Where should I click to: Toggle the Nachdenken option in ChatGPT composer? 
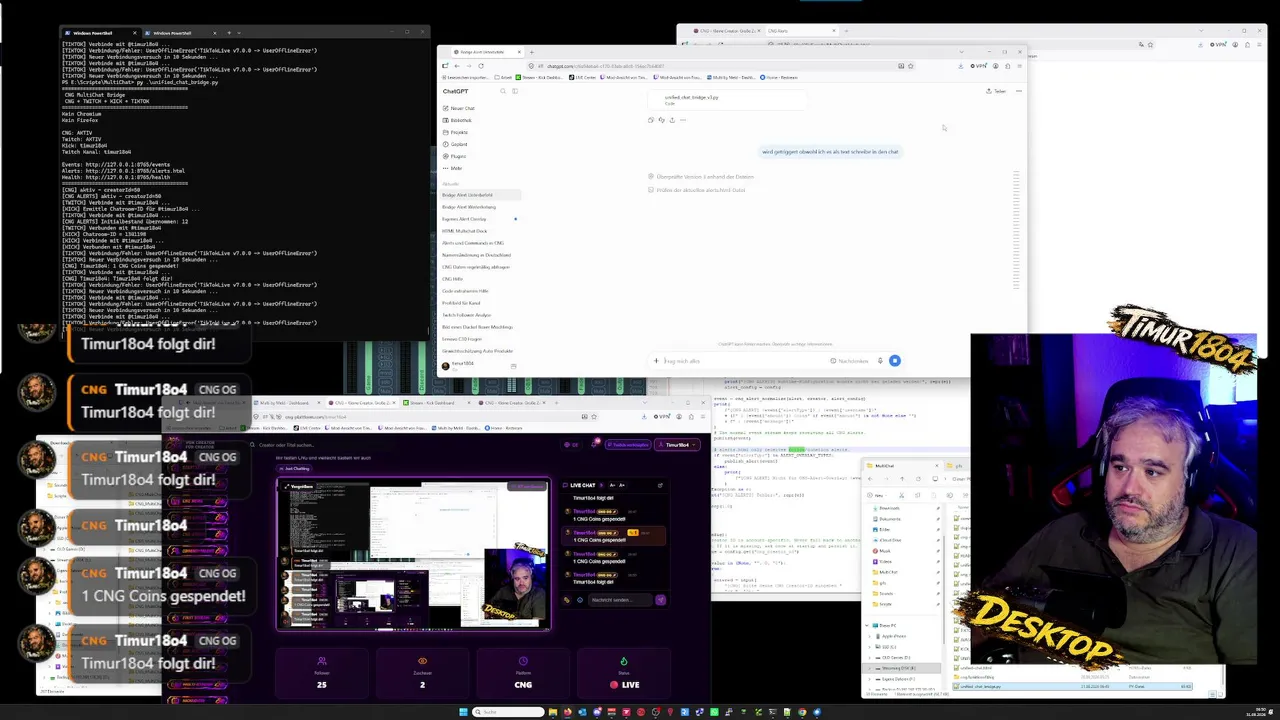(x=850, y=361)
